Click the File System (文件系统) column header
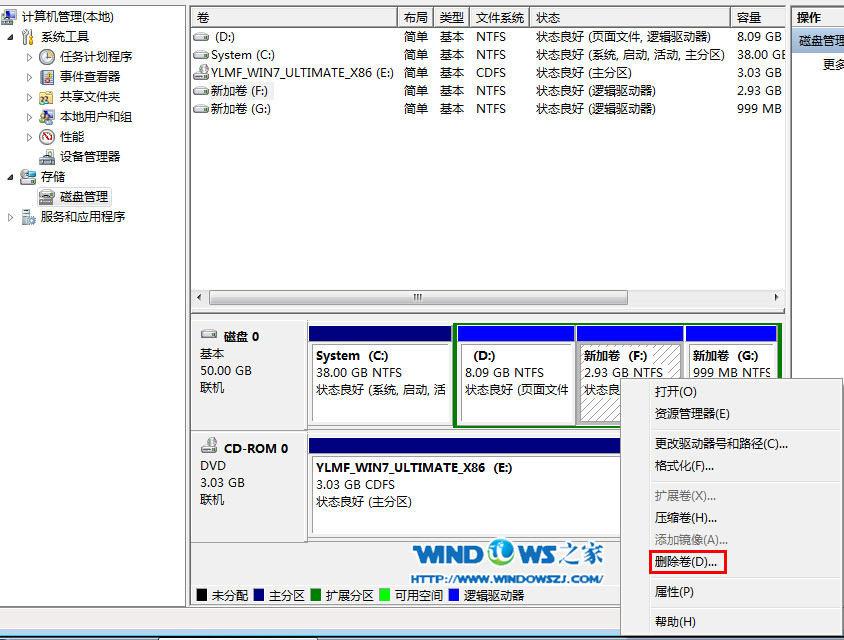844x640 pixels. [499, 18]
